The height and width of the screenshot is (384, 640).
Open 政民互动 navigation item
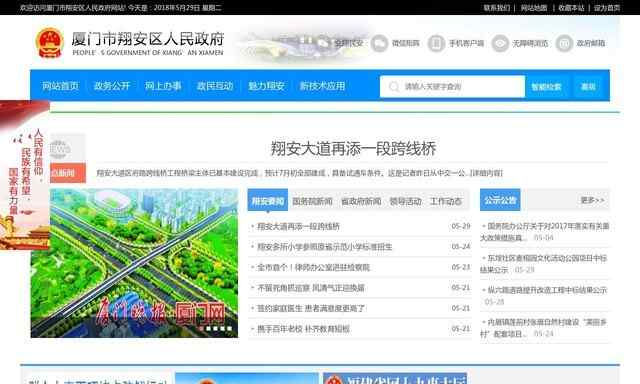[x=215, y=86]
